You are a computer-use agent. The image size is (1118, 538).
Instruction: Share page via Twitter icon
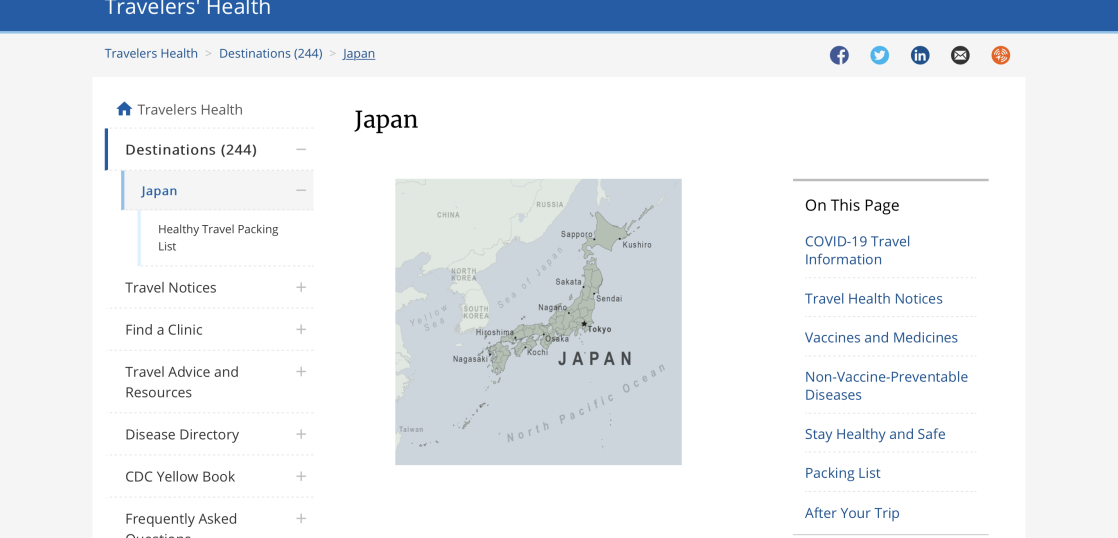pos(879,55)
